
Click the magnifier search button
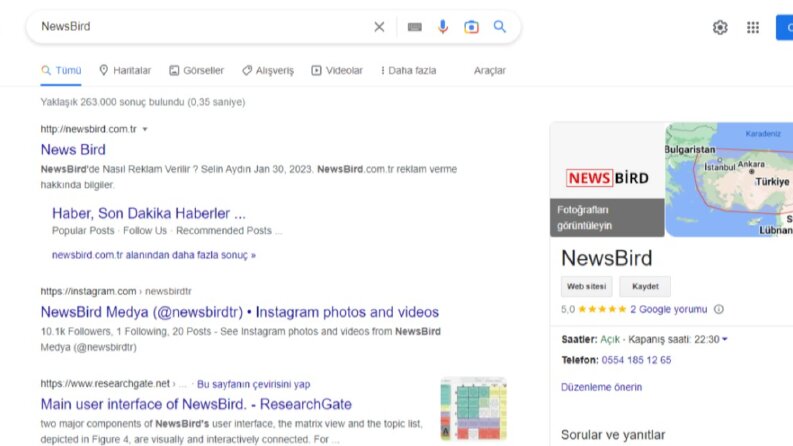[500, 26]
